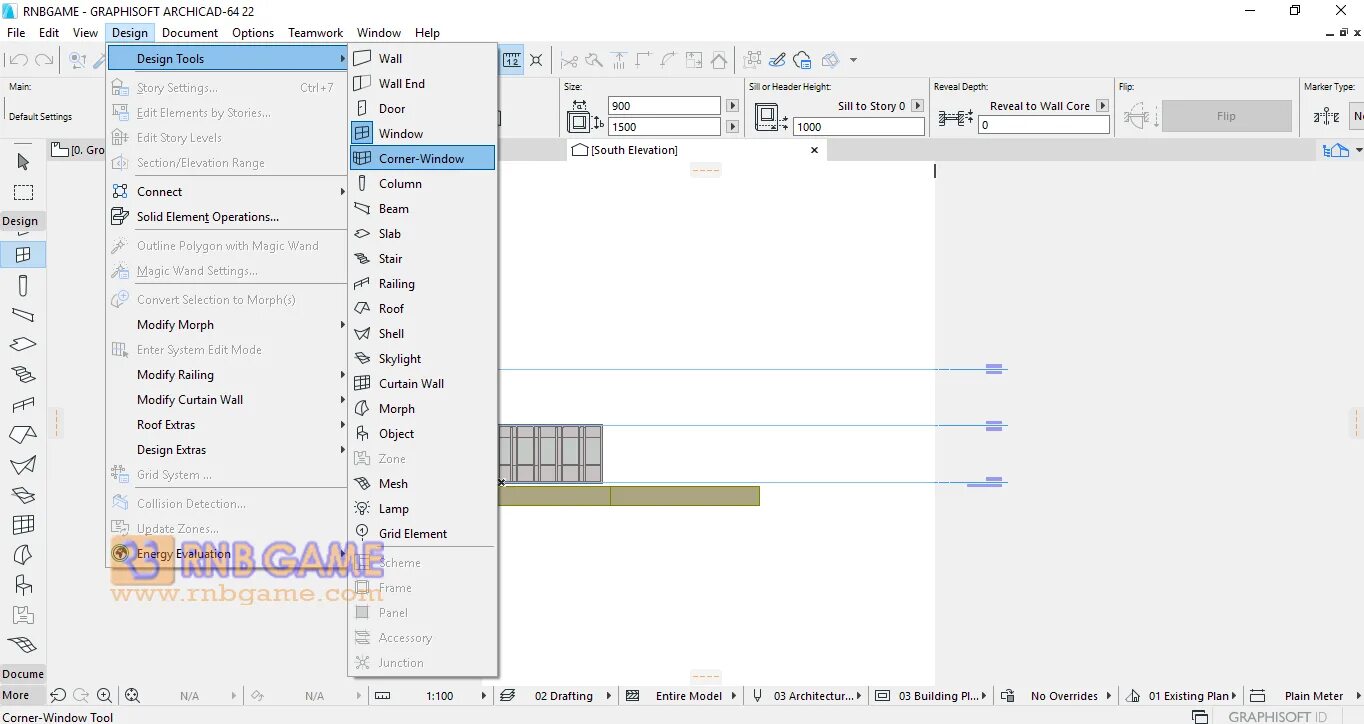Expand the Roof Extras submenu
Screen dimensions: 1364x724
227,424
